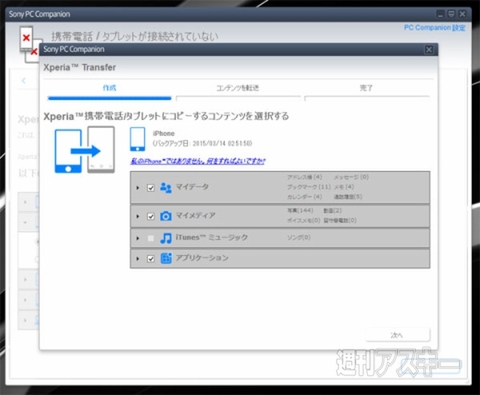
Task: Expand the iTunes ミュージック row
Action: click(x=138, y=238)
